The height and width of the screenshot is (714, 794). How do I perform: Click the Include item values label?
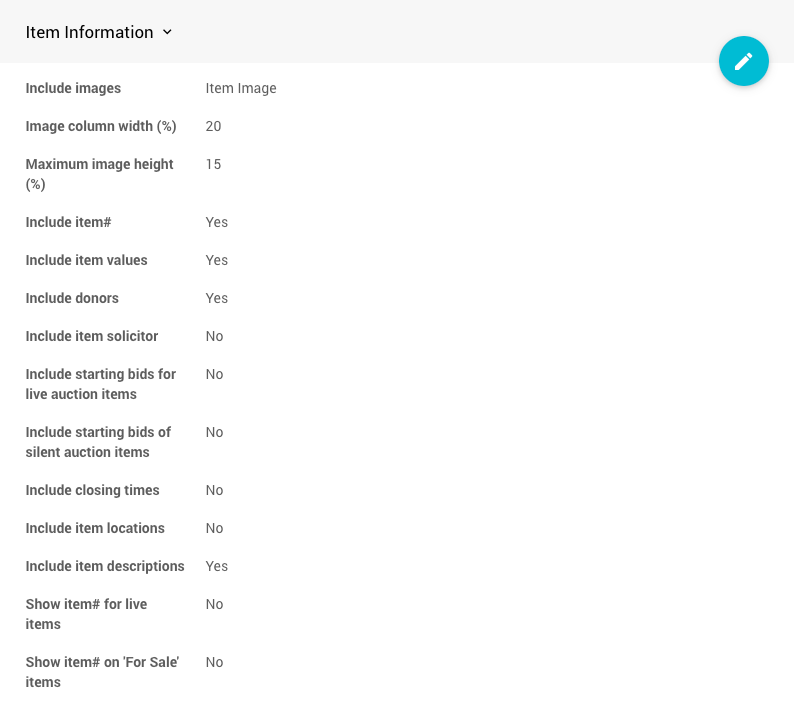click(86, 260)
